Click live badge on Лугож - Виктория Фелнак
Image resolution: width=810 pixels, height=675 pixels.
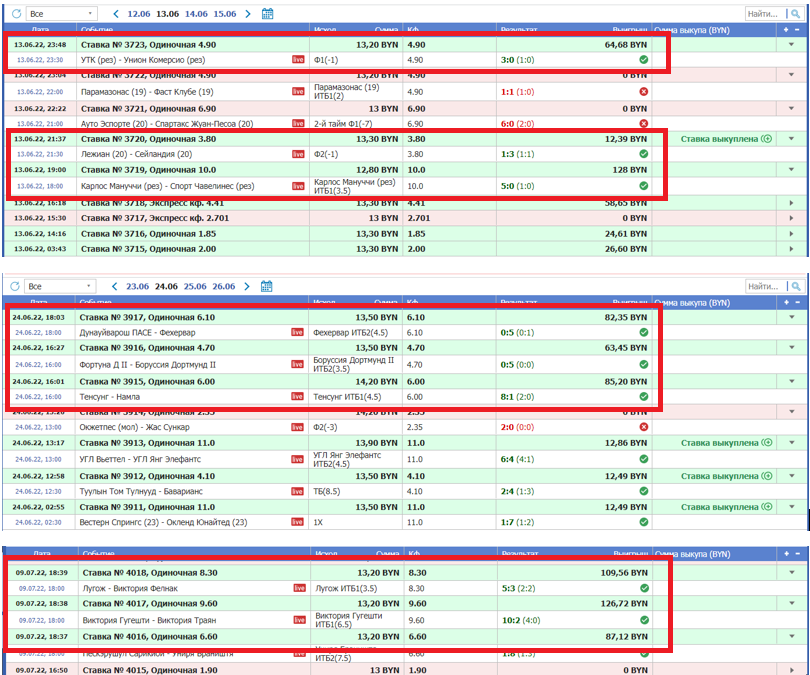(298, 588)
